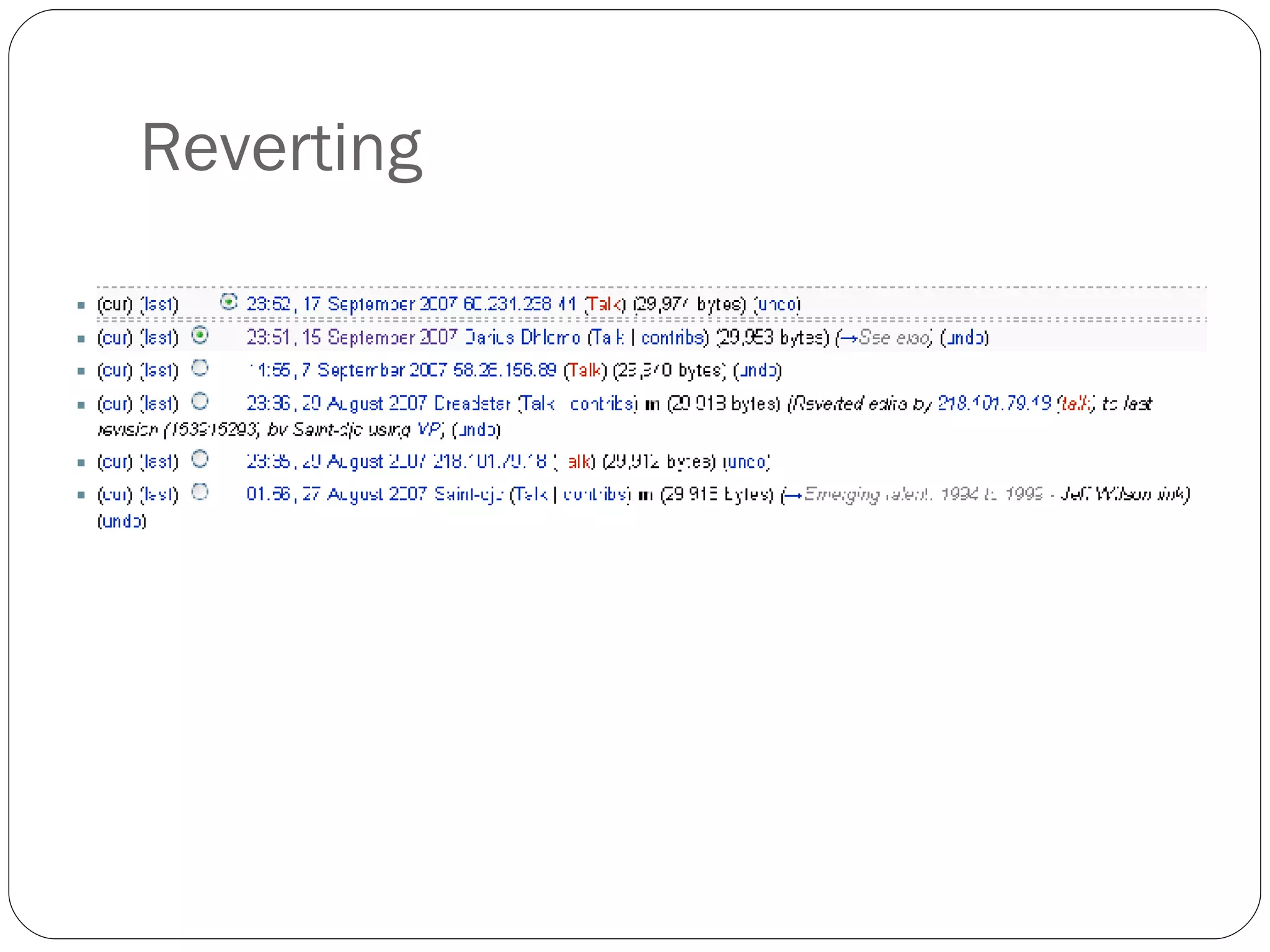1270x952 pixels.
Task: Select the radio button for 23:35, 29 August 2007 revision
Action: [x=200, y=459]
